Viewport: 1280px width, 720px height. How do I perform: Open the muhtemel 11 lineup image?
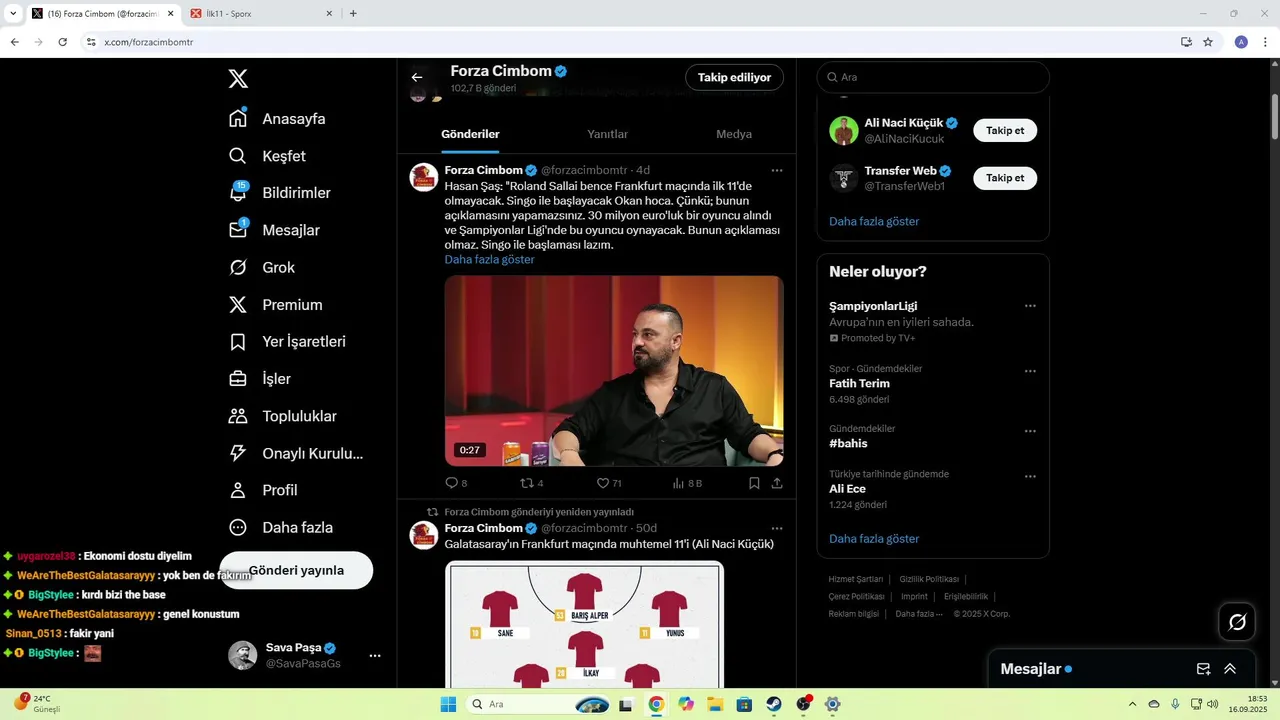pyautogui.click(x=584, y=624)
